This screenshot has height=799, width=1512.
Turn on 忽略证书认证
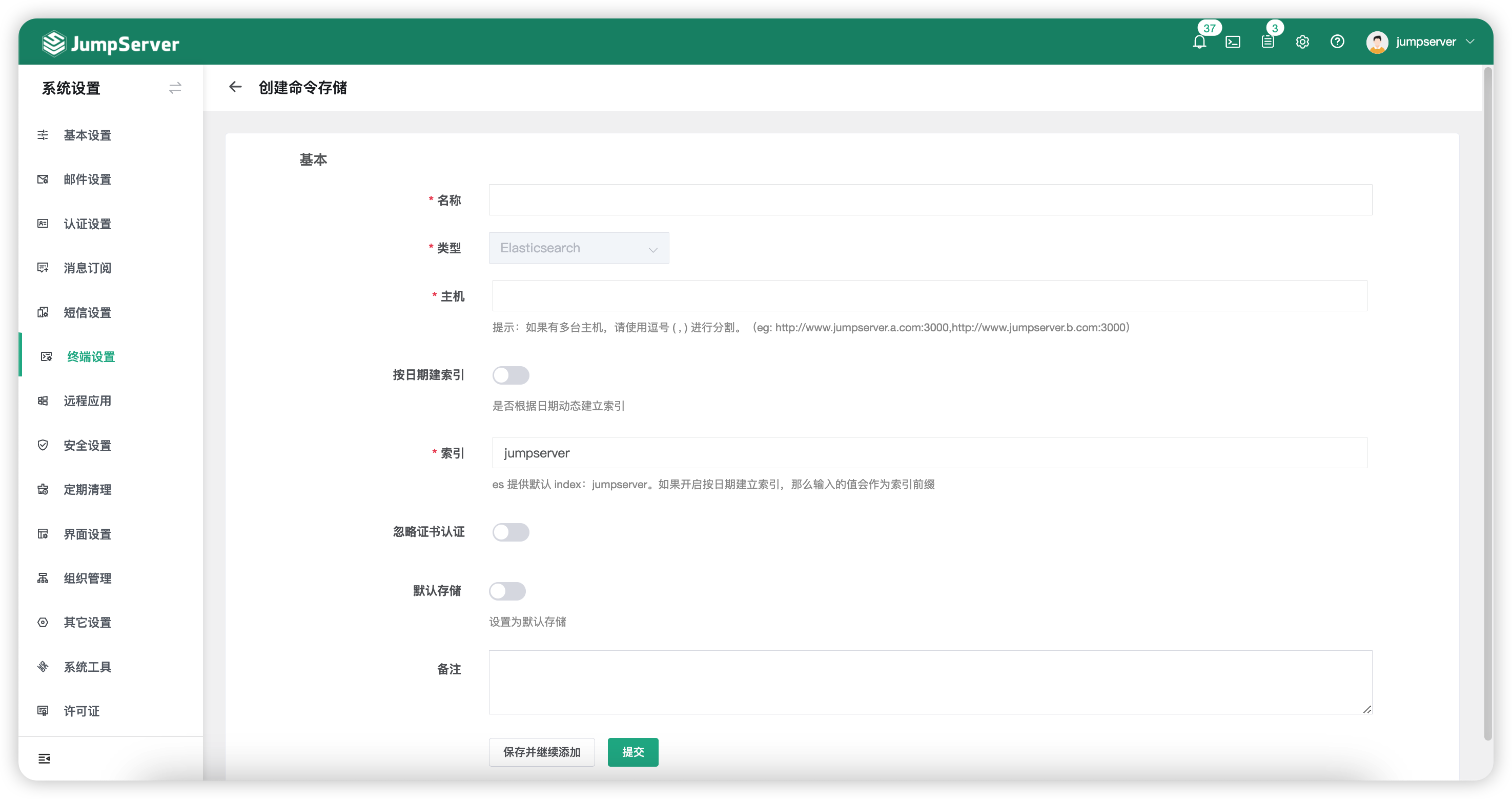(x=510, y=532)
